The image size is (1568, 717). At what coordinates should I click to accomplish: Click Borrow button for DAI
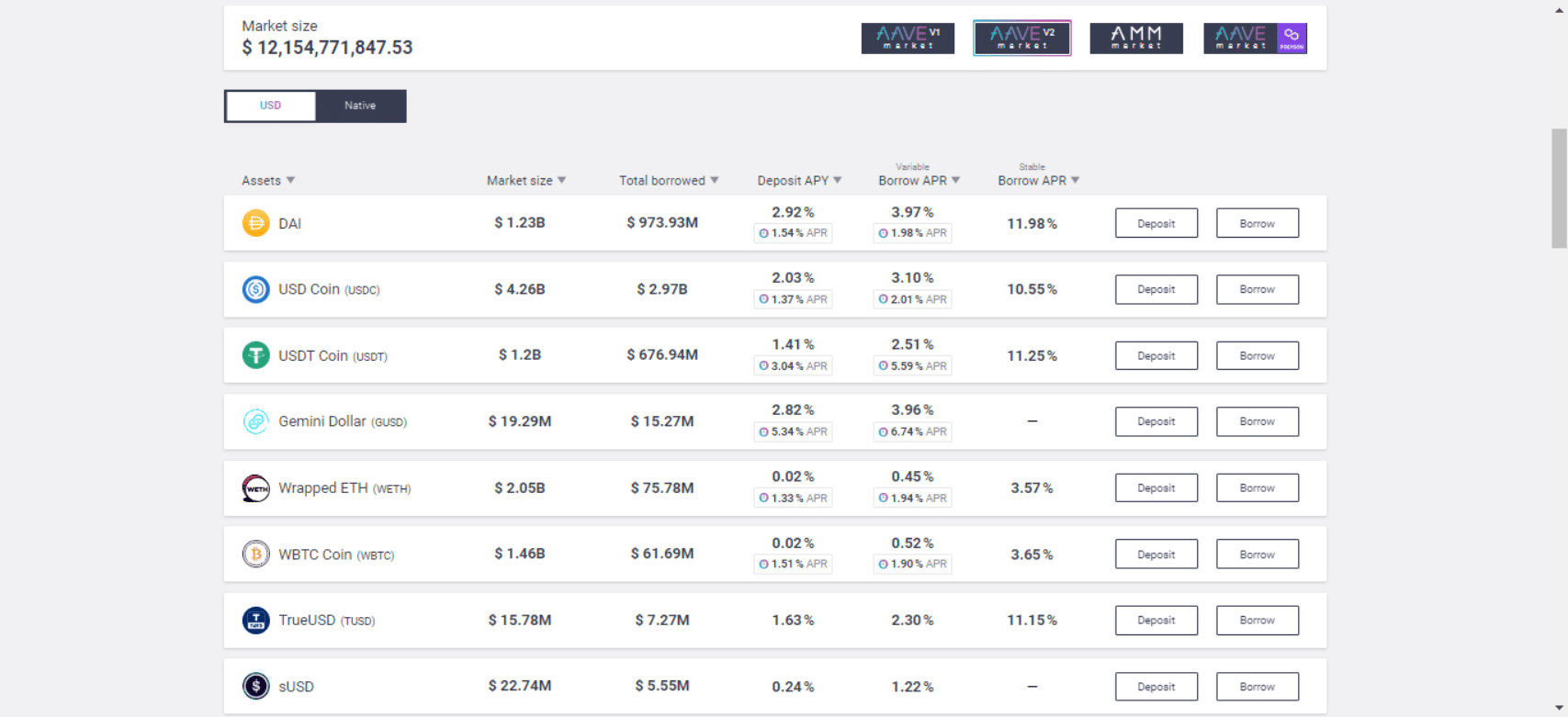pos(1258,223)
